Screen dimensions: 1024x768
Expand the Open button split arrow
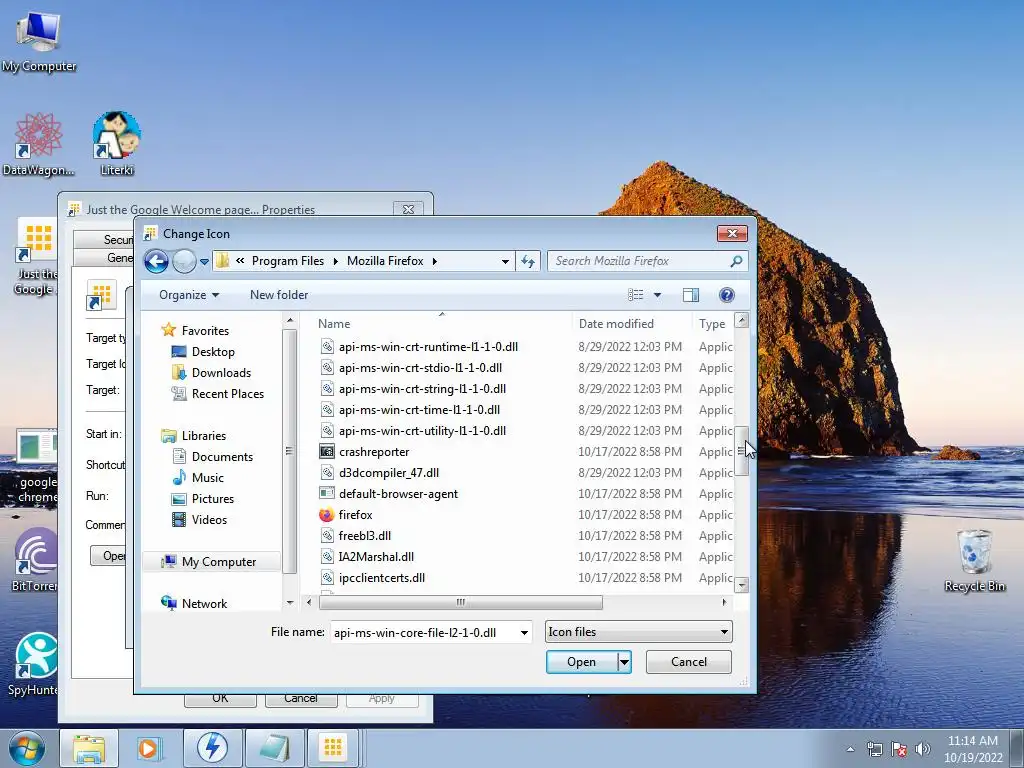pyautogui.click(x=624, y=662)
